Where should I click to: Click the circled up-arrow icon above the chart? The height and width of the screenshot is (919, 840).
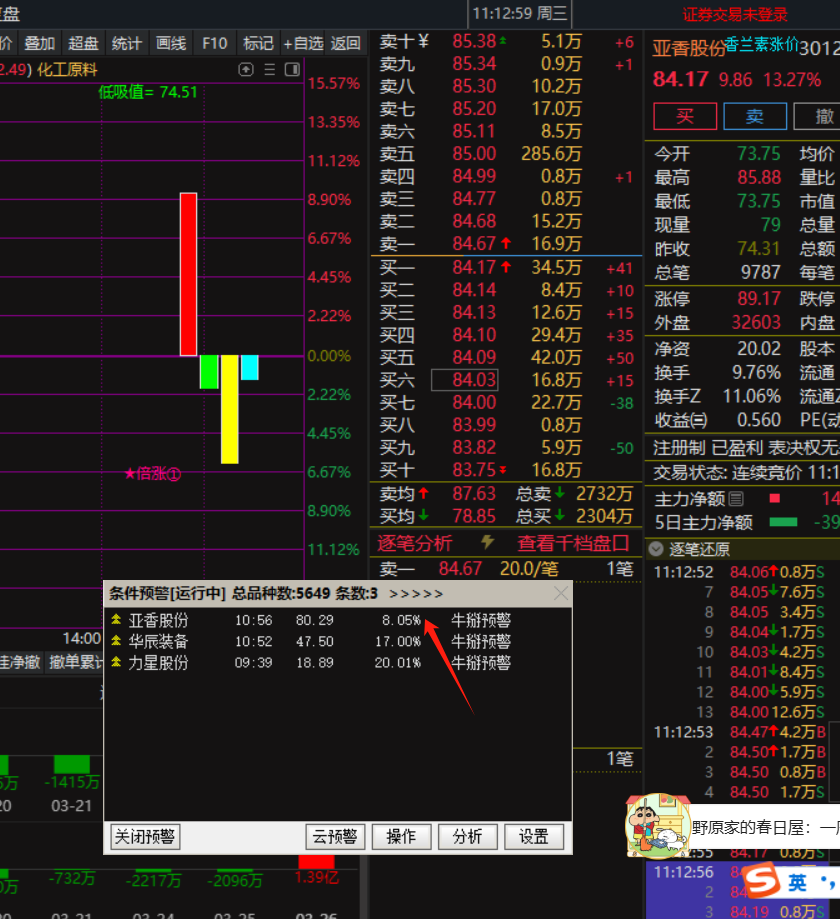(x=246, y=69)
